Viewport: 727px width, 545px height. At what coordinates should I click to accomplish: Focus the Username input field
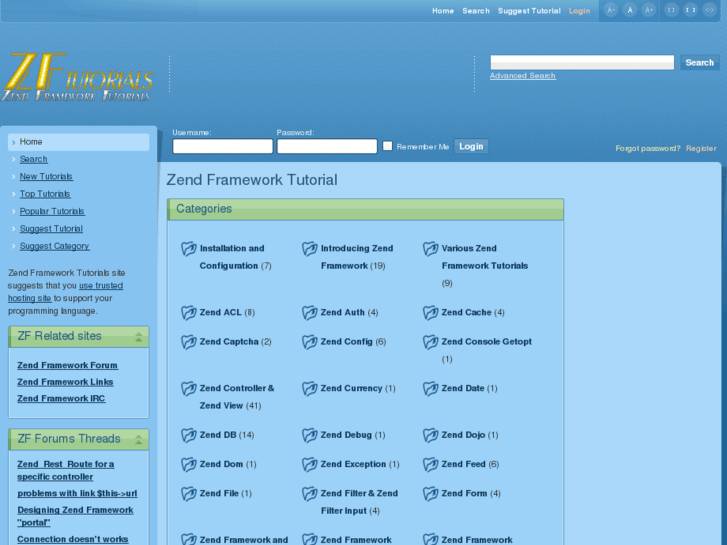pyautogui.click(x=223, y=146)
